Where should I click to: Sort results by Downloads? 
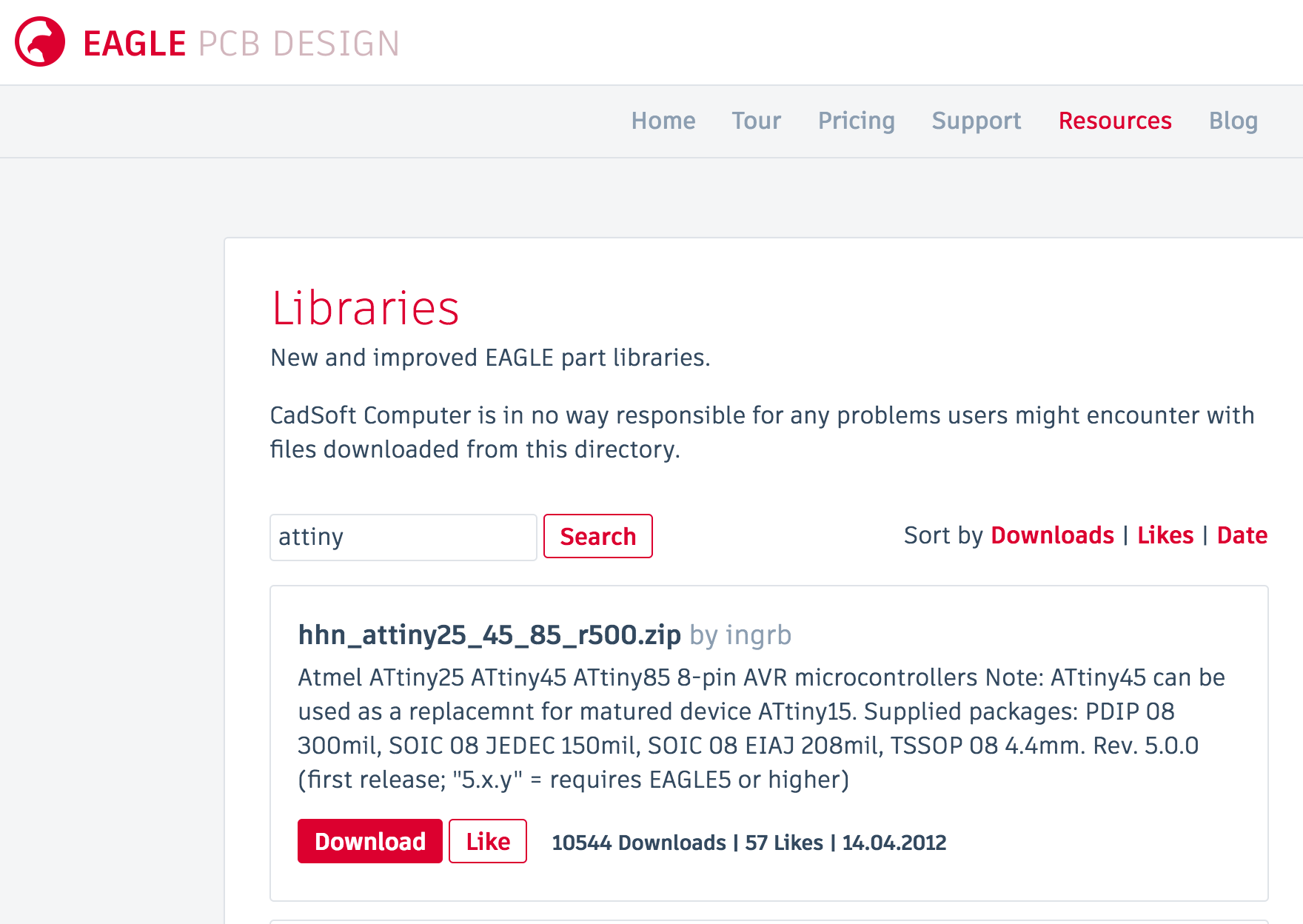pos(1052,535)
